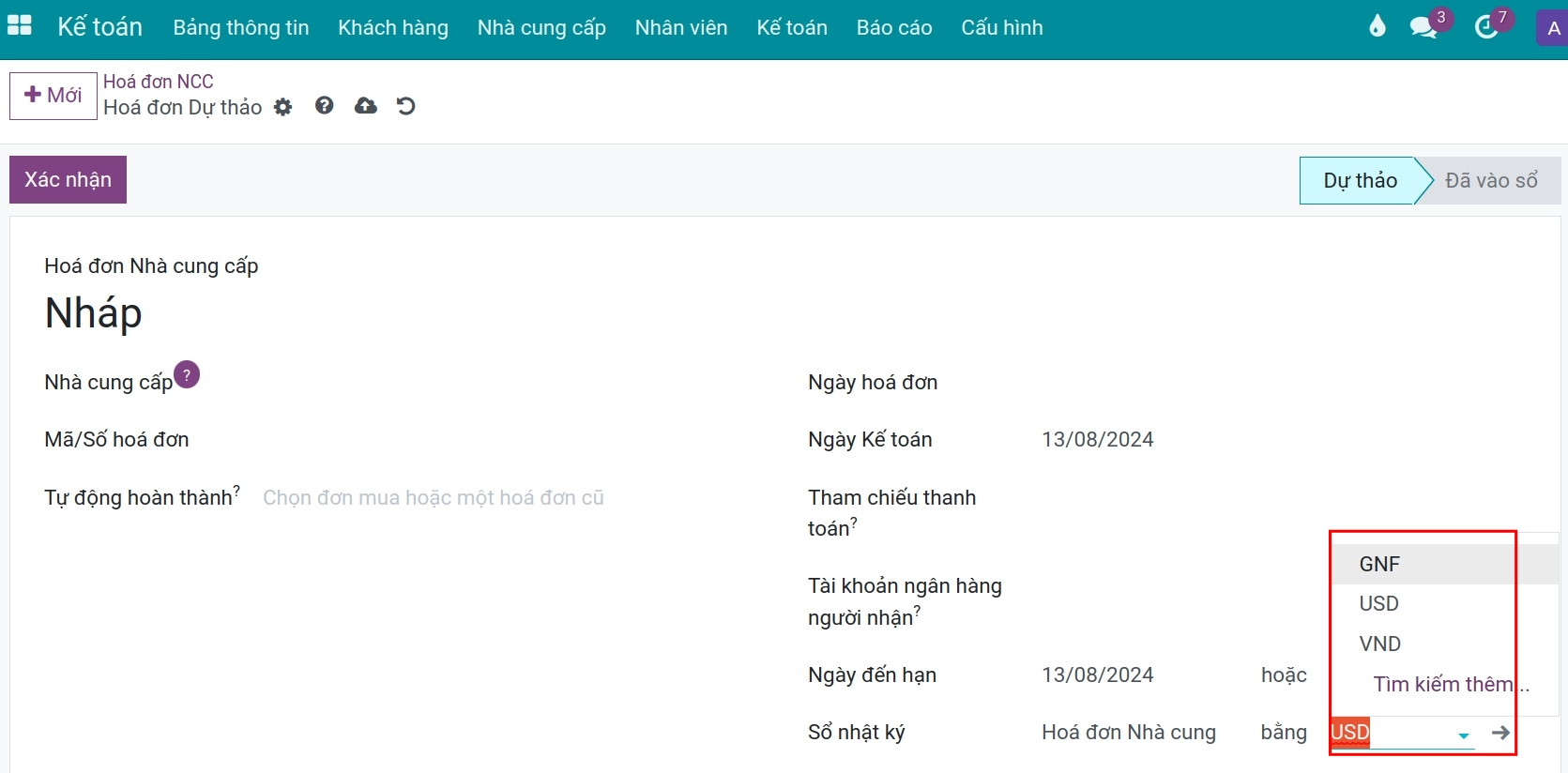
Task: Open the Nhà cung cấp menu
Action: click(541, 28)
